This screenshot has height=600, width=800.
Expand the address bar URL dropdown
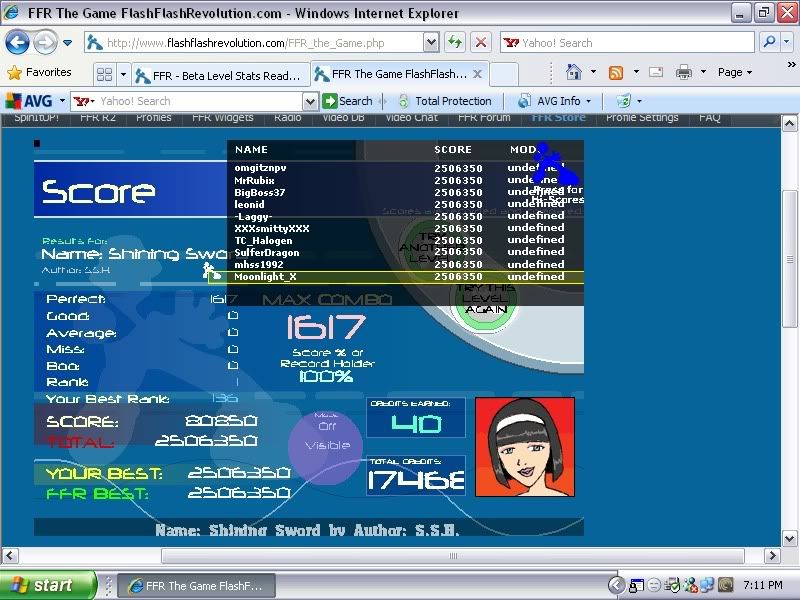[x=430, y=42]
